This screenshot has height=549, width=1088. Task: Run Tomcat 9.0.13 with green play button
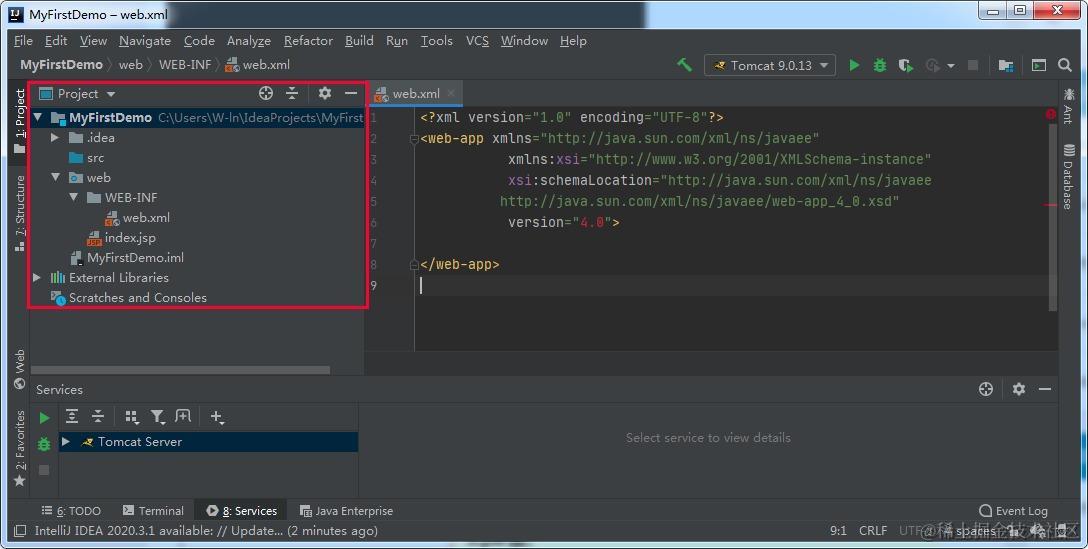854,65
